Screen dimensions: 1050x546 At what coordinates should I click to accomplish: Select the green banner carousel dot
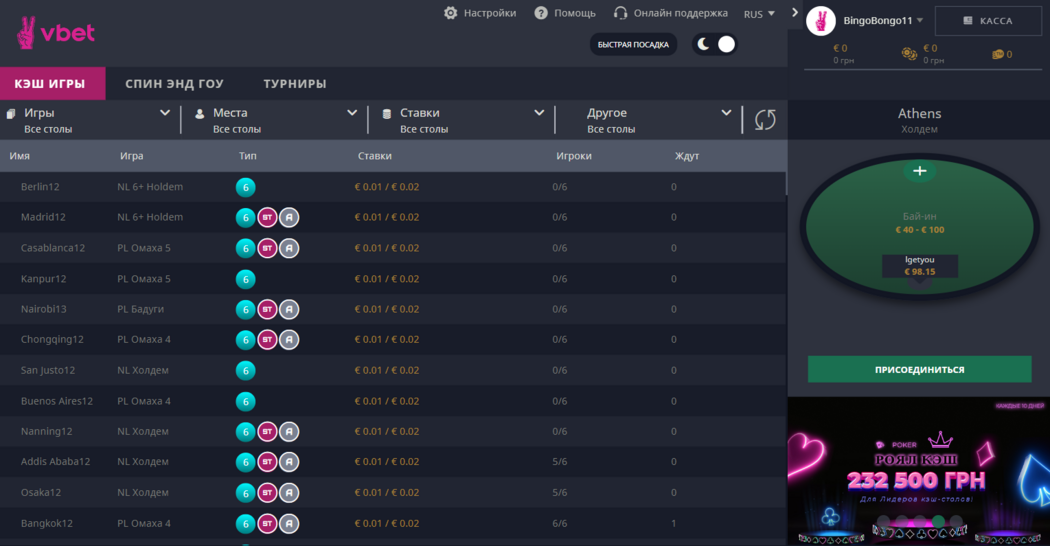point(937,522)
